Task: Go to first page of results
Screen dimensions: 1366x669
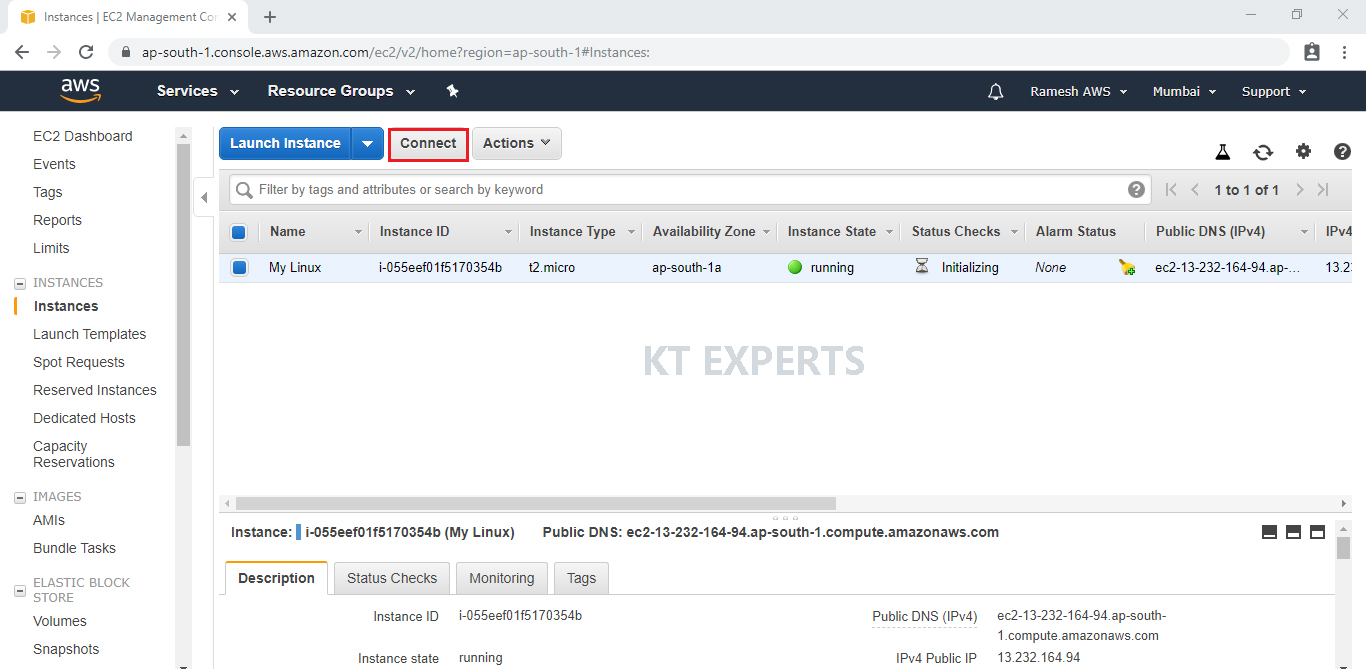Action: (1171, 190)
